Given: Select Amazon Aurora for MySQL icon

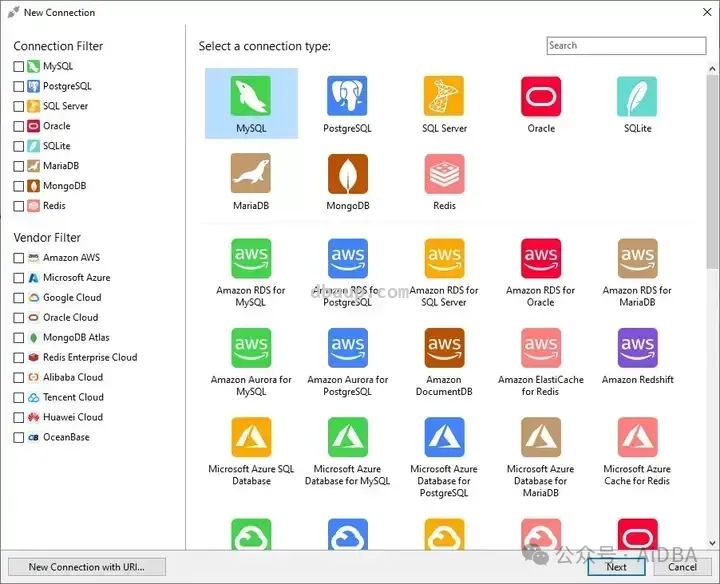Looking at the screenshot, I should [x=251, y=348].
